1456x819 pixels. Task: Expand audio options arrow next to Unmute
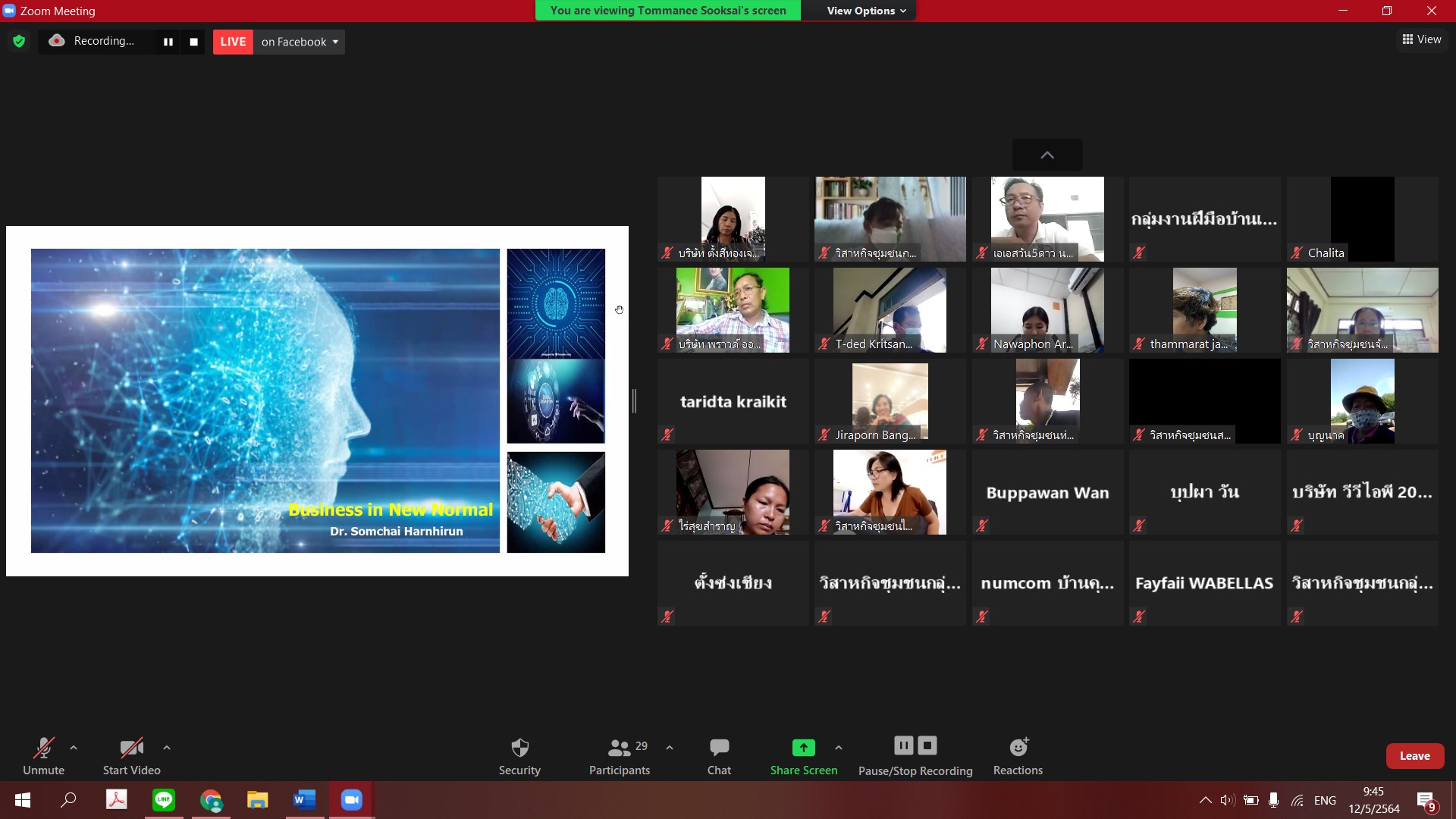pyautogui.click(x=74, y=748)
